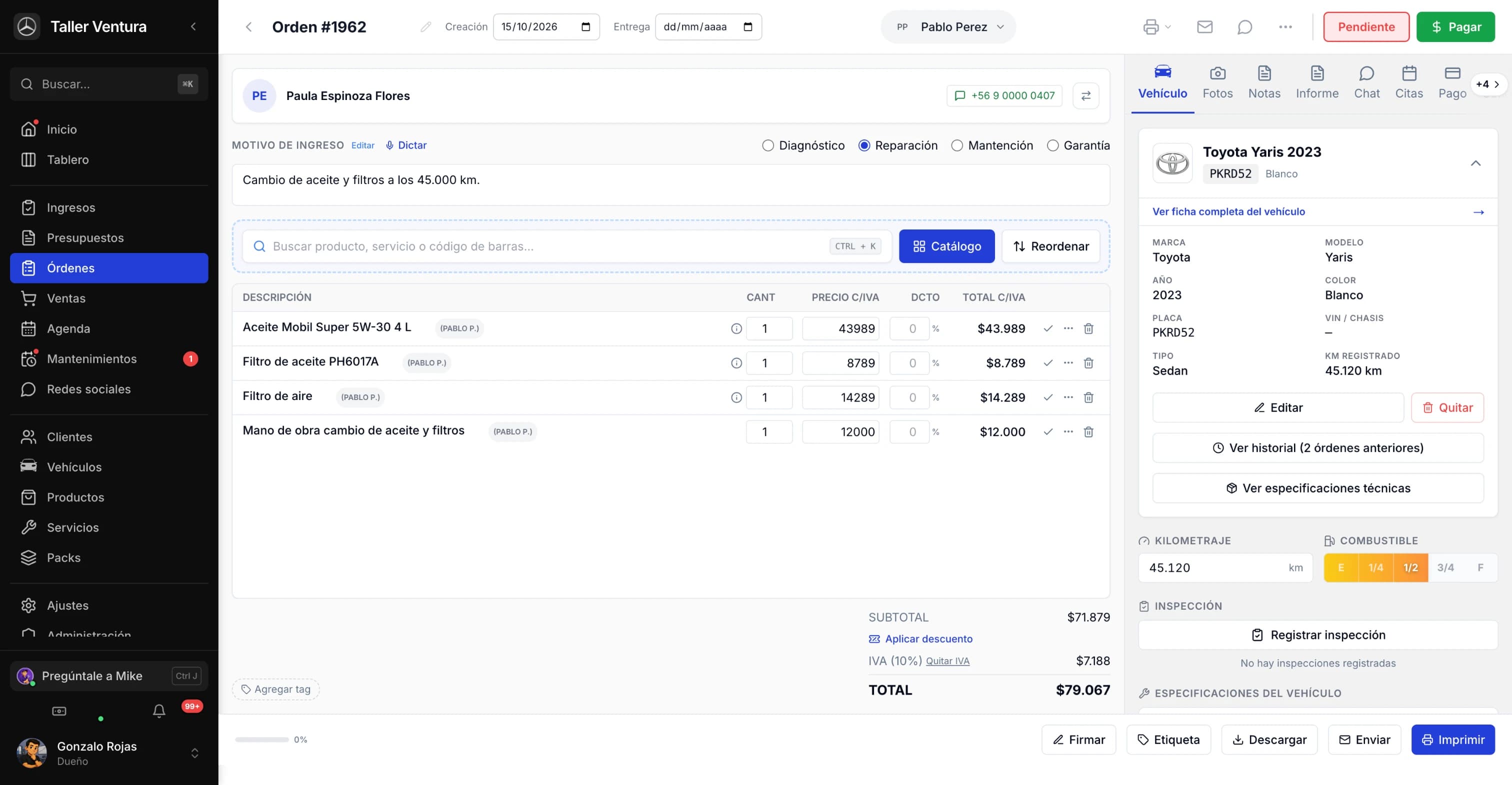Set fuel level to F
1512x785 pixels.
coord(1480,568)
